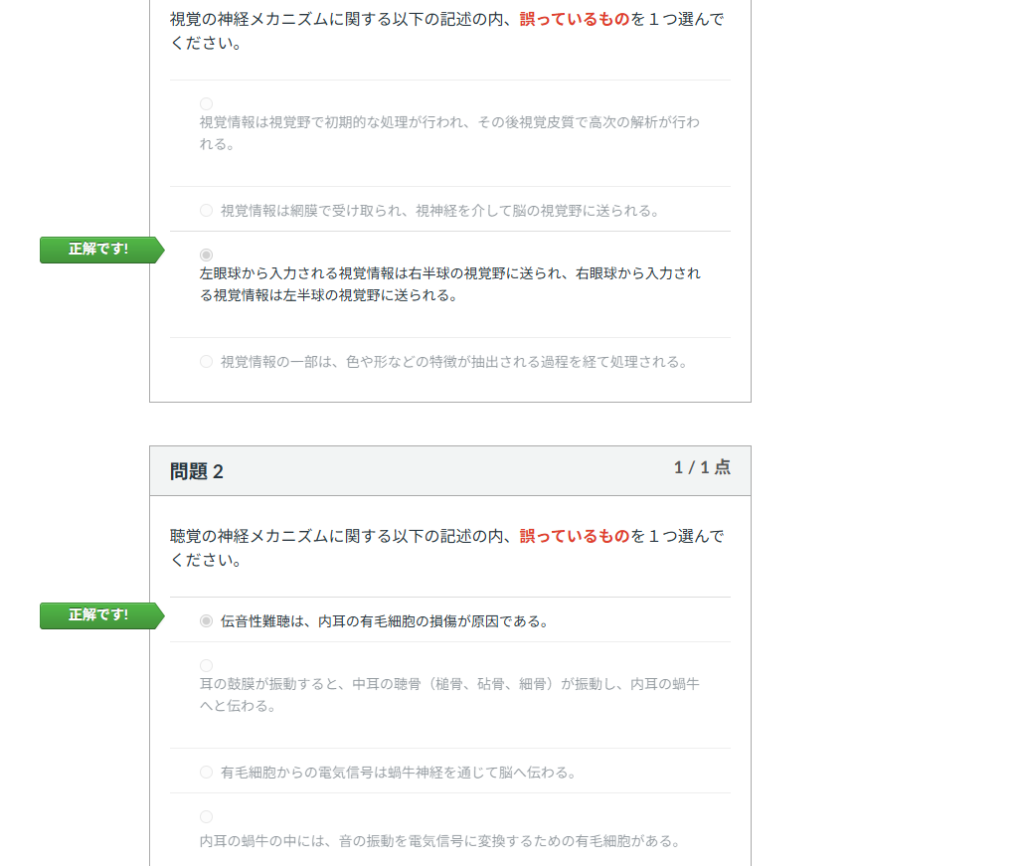Click selected radio for '伝音性難聴は' answer
The image size is (1024, 866).
[x=206, y=621]
